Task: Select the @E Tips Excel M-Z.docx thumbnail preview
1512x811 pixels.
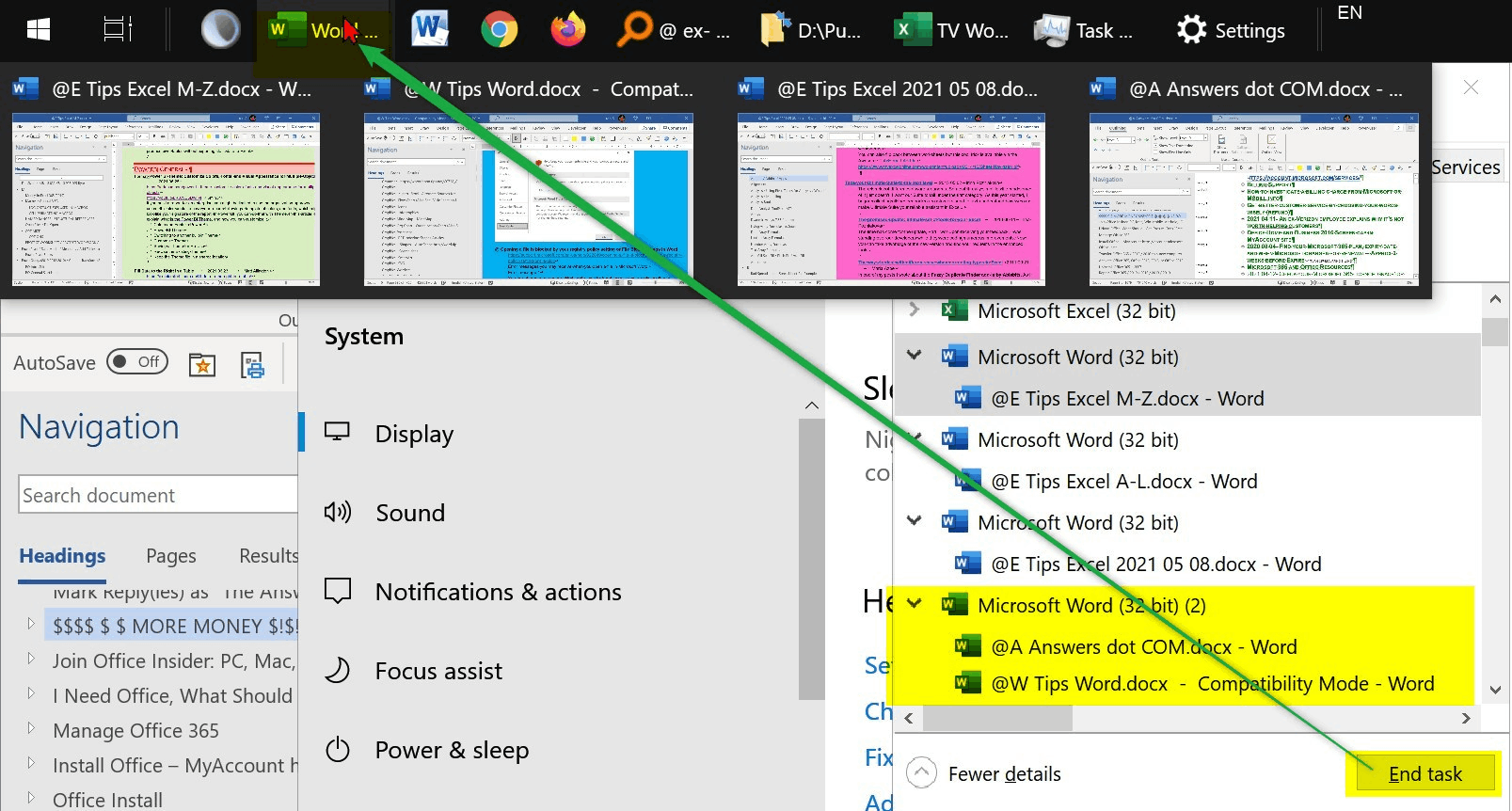Action: tap(166, 199)
